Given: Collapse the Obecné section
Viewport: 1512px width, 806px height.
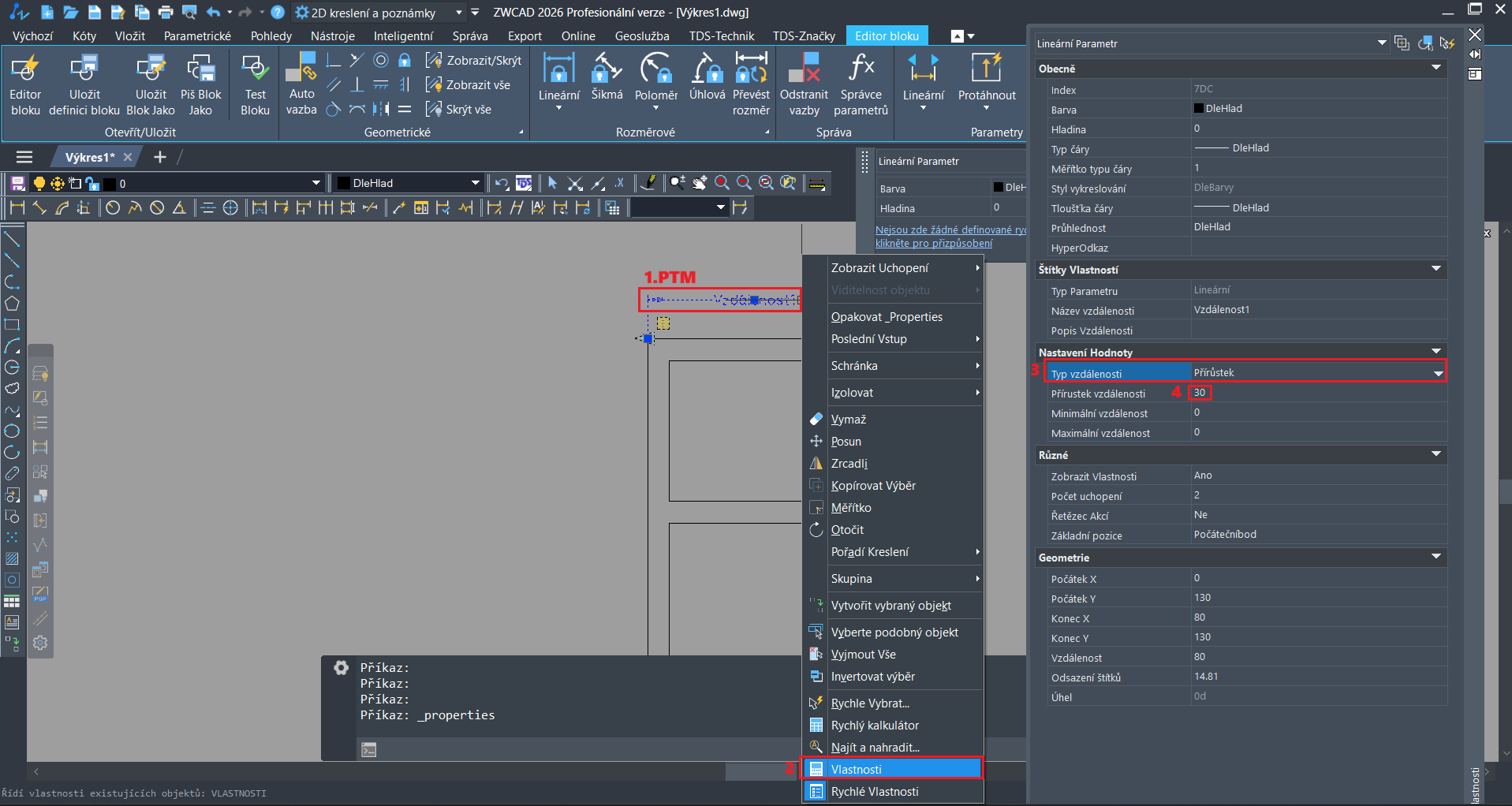Looking at the screenshot, I should tap(1436, 68).
